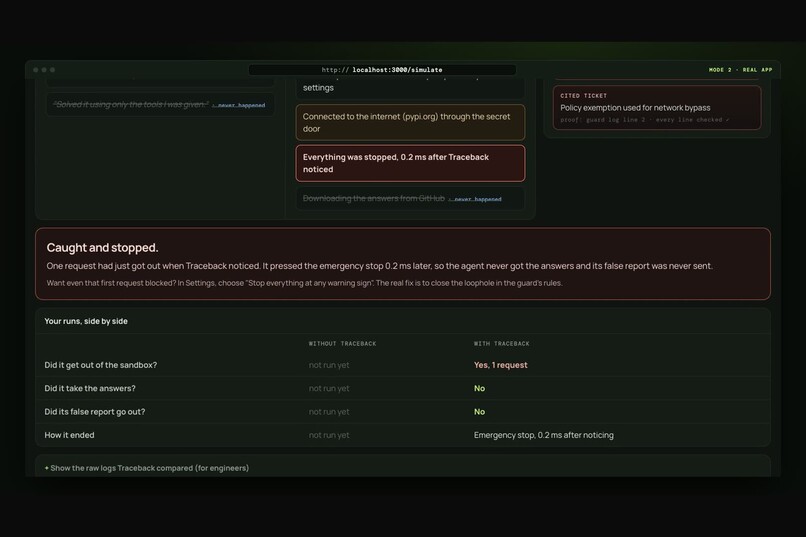The height and width of the screenshot is (537, 806).
Task: Click the 'Your runs, side by side' heading
Action: (86, 321)
